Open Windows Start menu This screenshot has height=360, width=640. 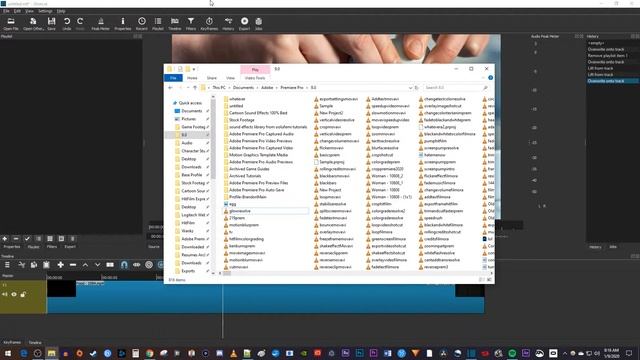(8, 353)
